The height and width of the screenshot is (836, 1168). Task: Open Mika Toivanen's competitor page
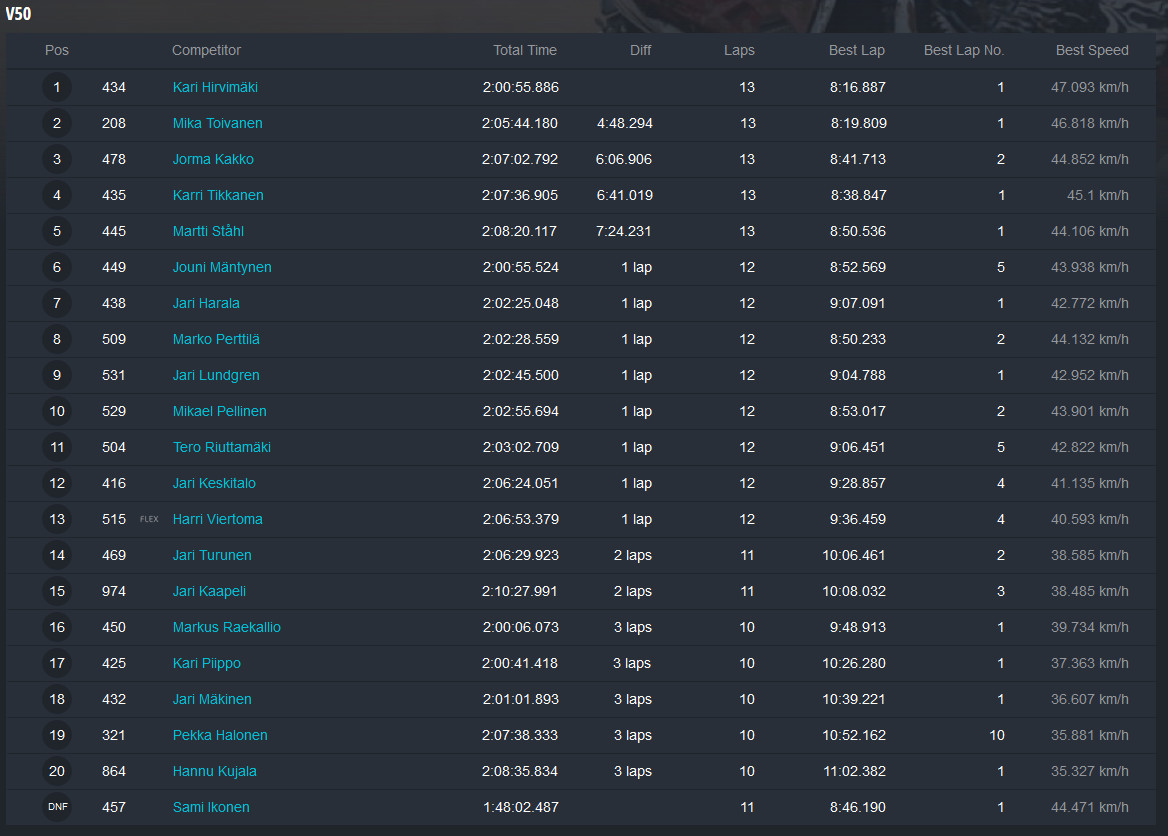[x=218, y=123]
